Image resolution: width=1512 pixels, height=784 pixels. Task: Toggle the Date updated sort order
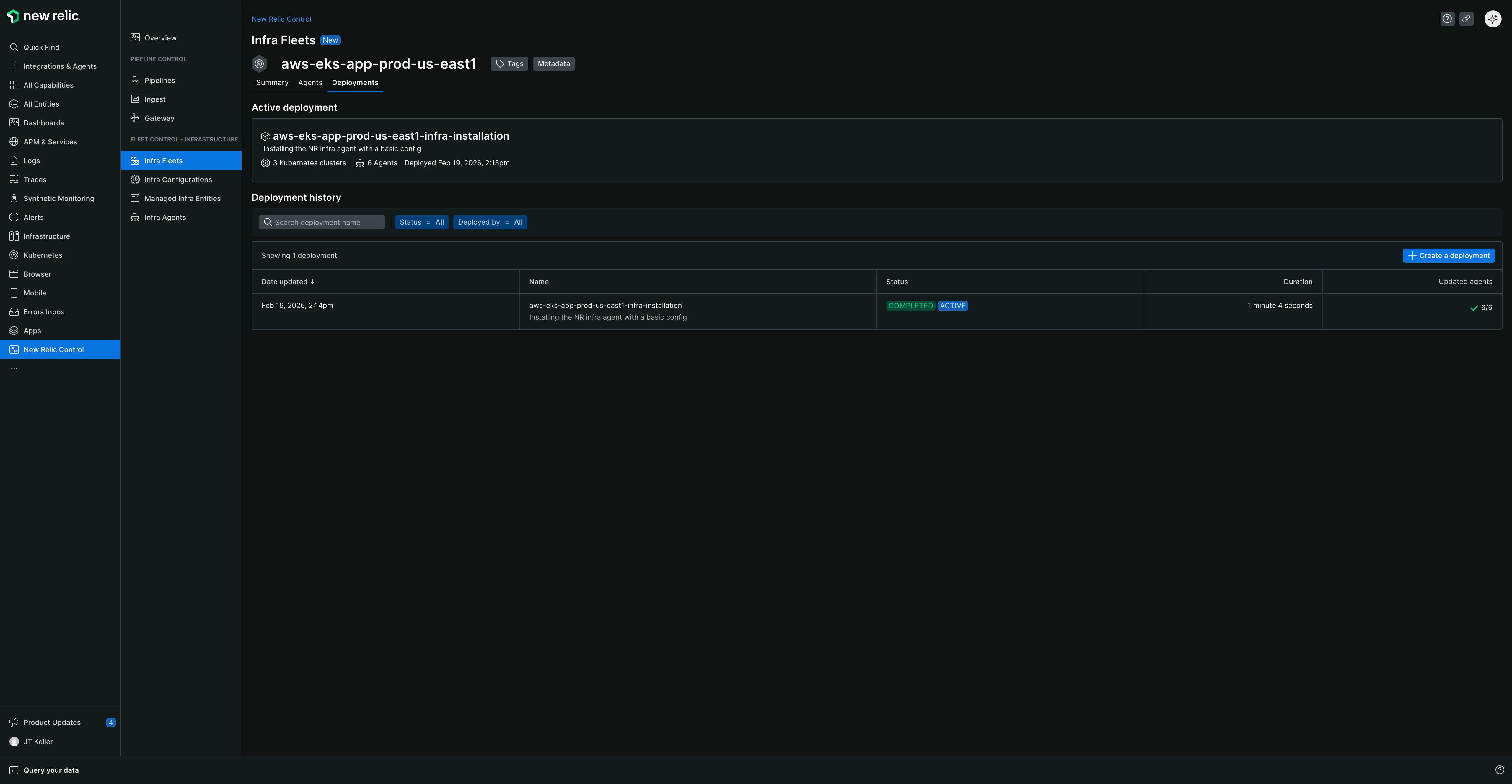pyautogui.click(x=288, y=282)
